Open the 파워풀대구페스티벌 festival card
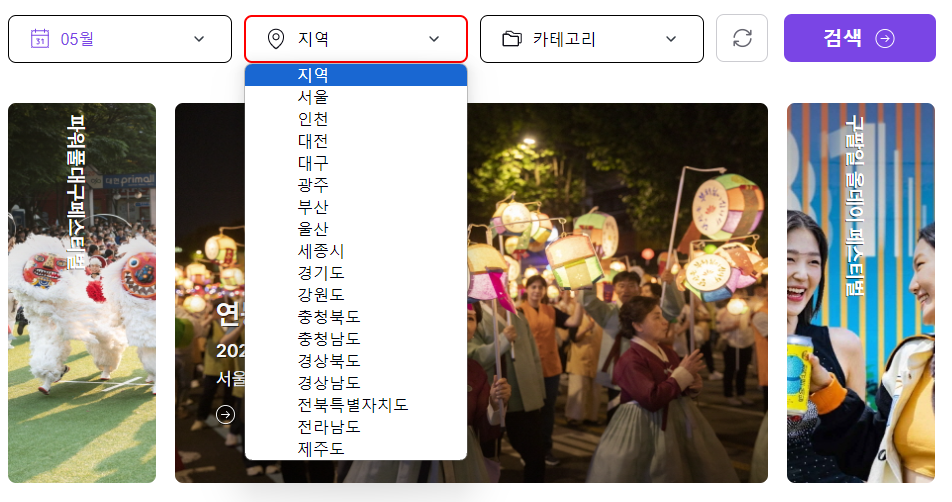 [82, 293]
